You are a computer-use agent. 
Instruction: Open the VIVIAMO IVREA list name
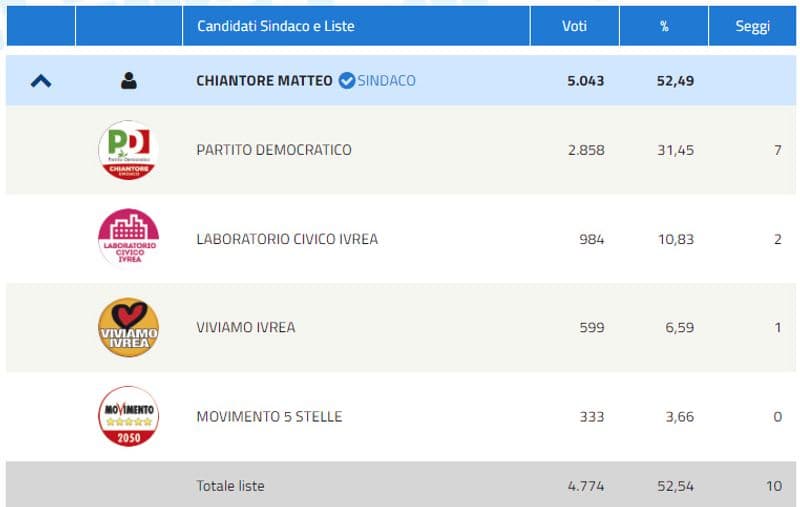[x=245, y=327]
